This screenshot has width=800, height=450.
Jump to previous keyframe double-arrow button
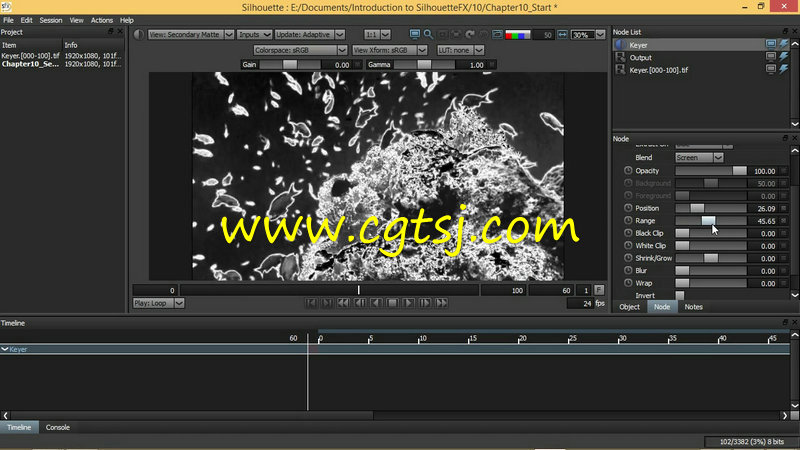[x=343, y=303]
